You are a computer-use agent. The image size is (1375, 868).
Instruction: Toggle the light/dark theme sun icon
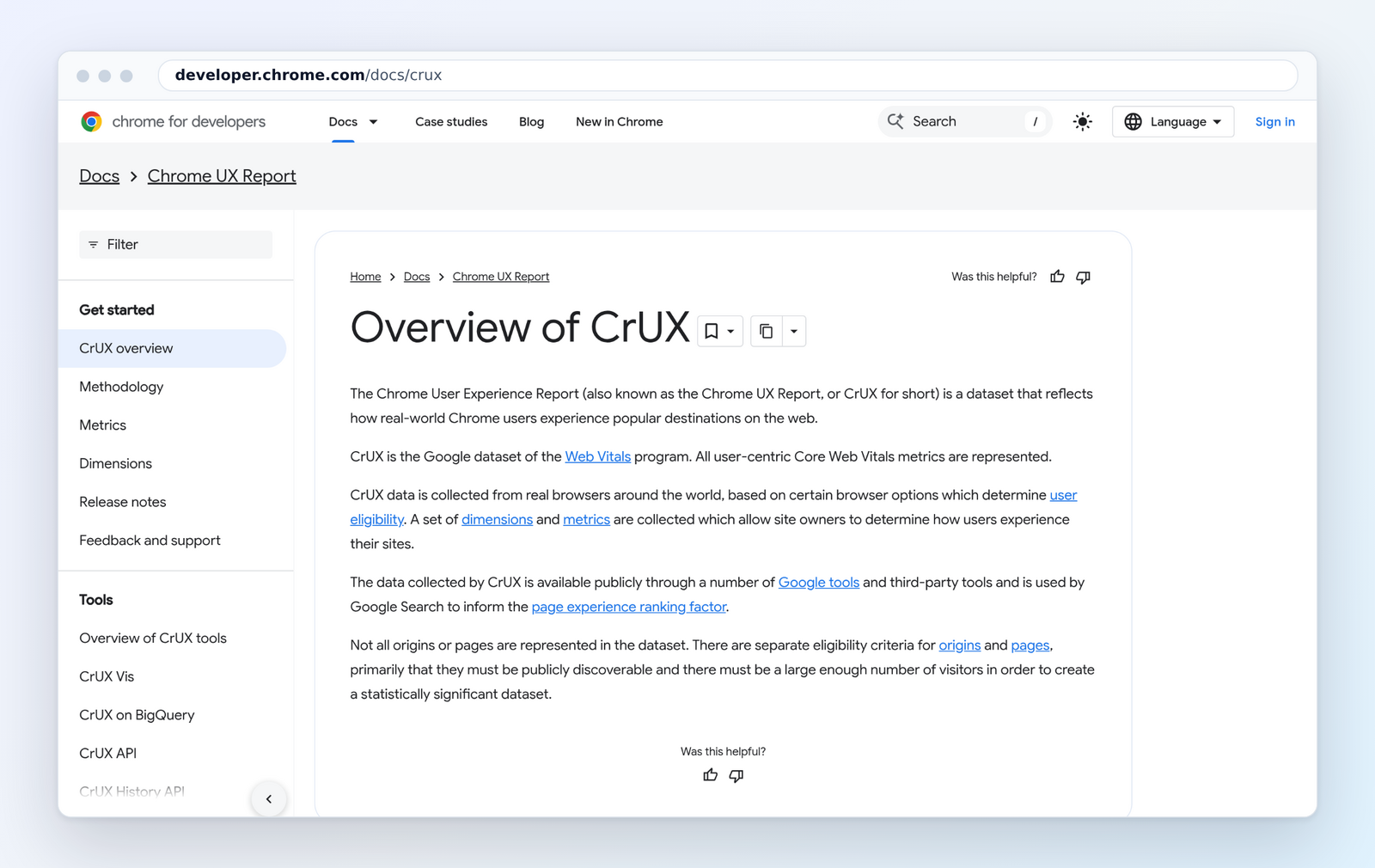click(x=1082, y=122)
